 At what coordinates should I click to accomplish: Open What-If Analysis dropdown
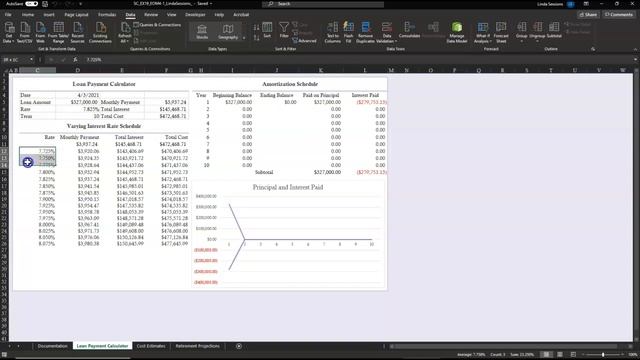(x=482, y=33)
